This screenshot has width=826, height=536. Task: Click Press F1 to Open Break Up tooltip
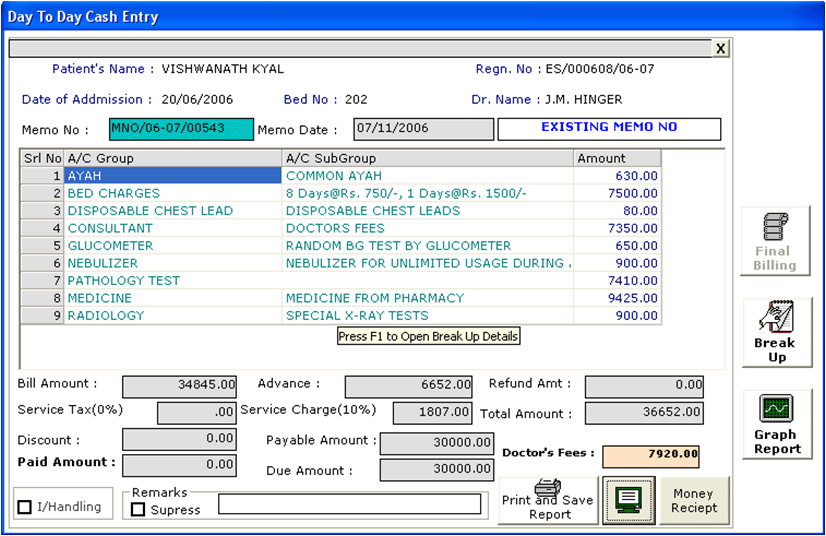pyautogui.click(x=428, y=336)
